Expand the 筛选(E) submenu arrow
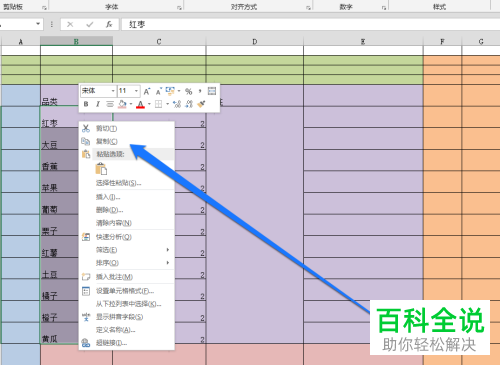Screen dimensions: 500x365 tap(168, 250)
